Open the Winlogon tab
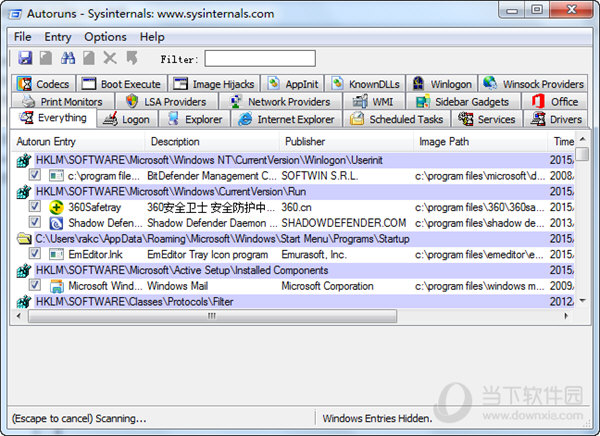600x436 pixels. [442, 83]
